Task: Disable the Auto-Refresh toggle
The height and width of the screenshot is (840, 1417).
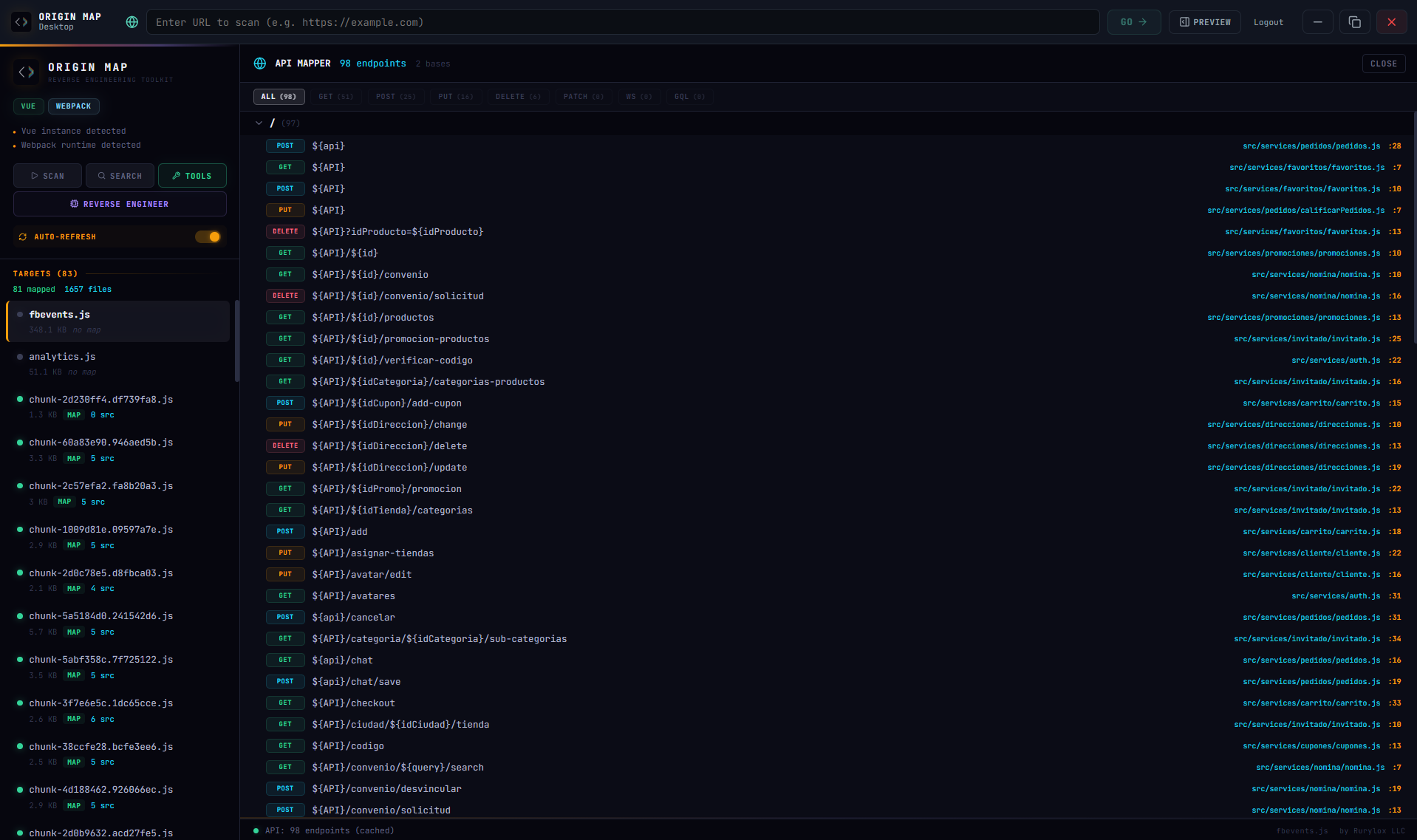Action: click(208, 236)
